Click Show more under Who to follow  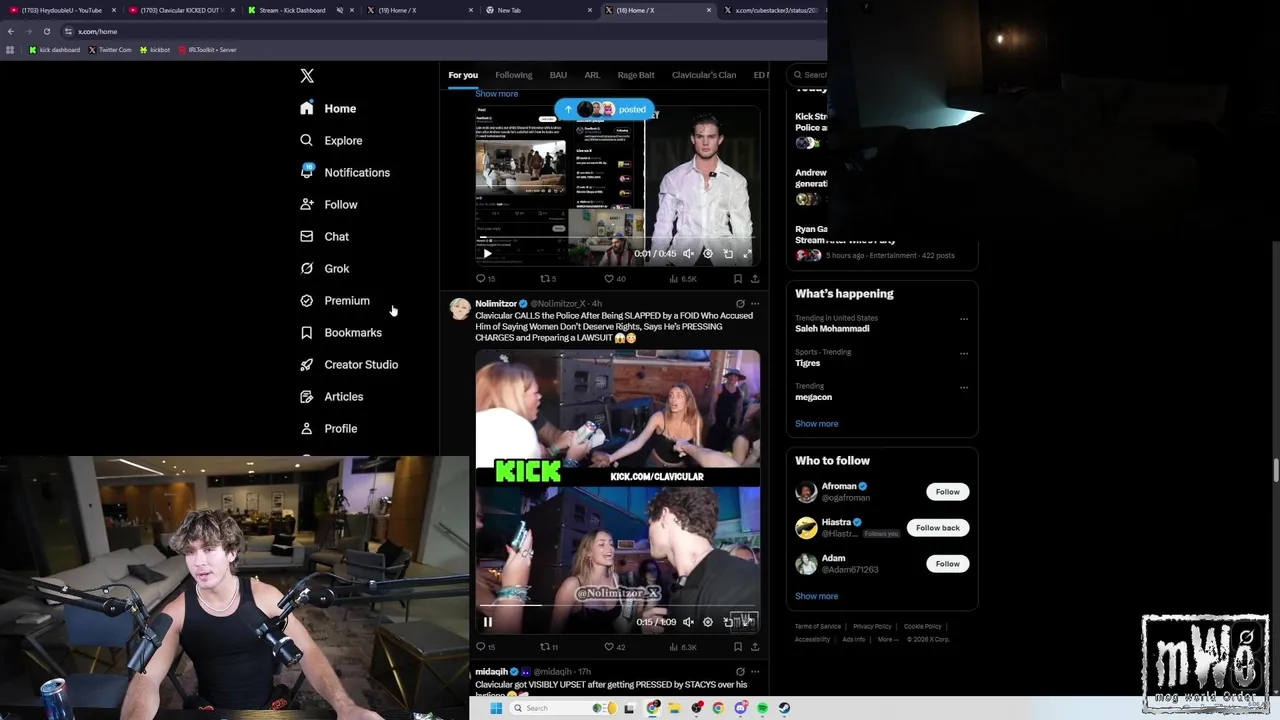(x=816, y=596)
